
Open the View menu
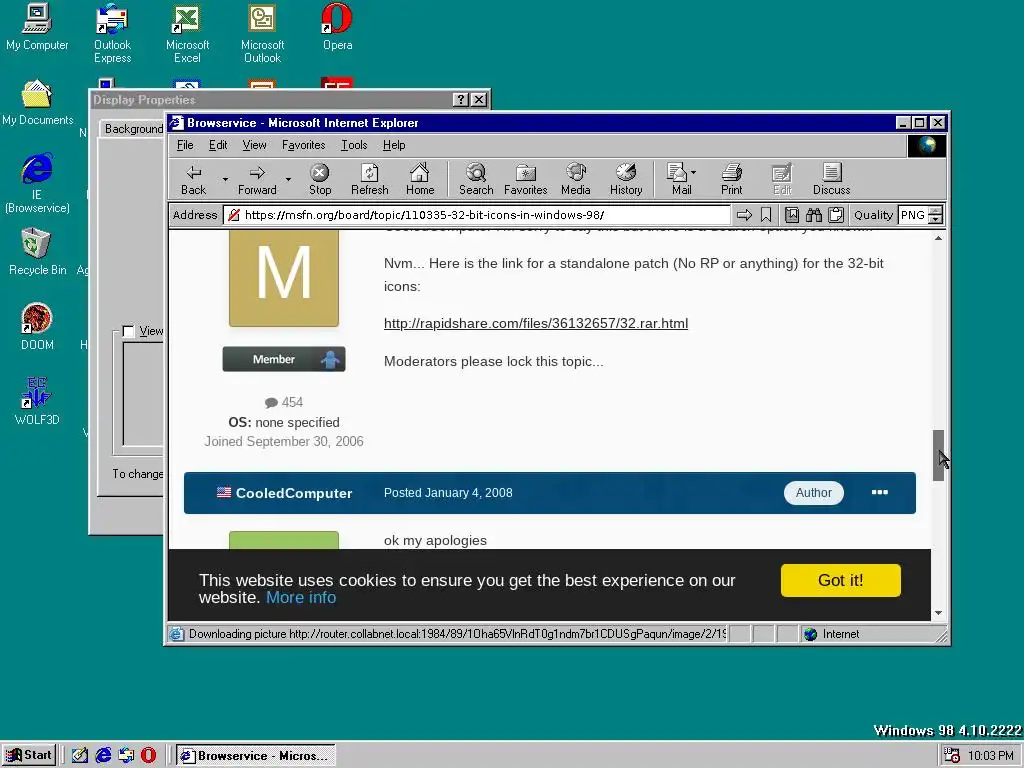(x=254, y=145)
